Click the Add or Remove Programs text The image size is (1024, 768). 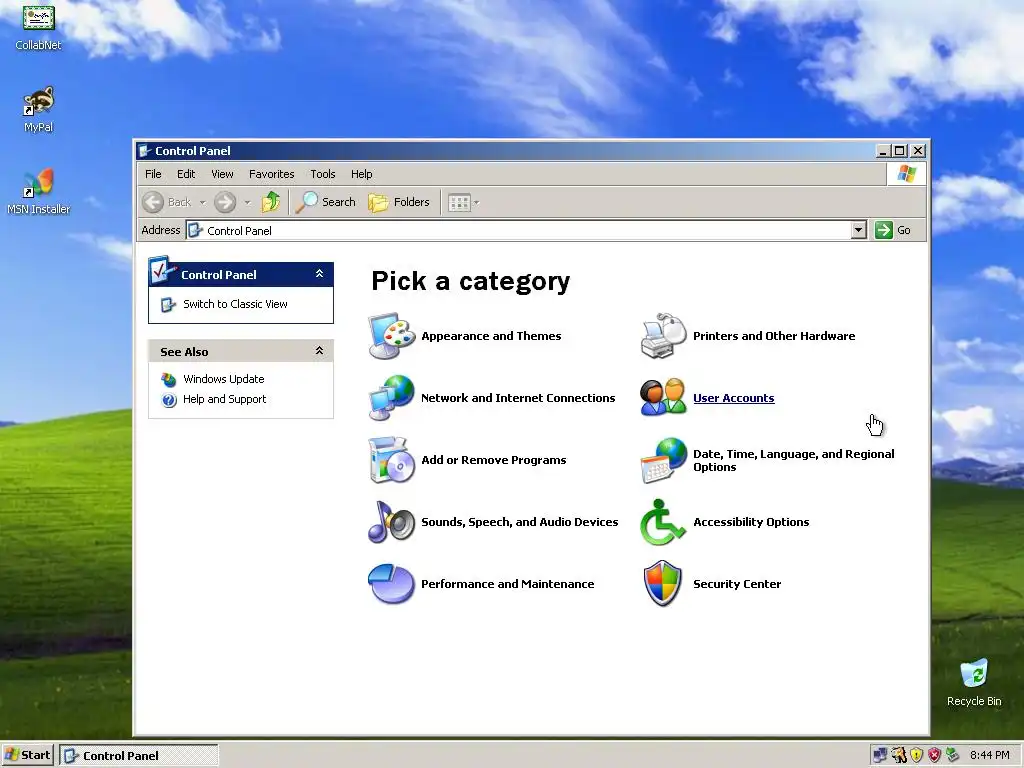[494, 460]
